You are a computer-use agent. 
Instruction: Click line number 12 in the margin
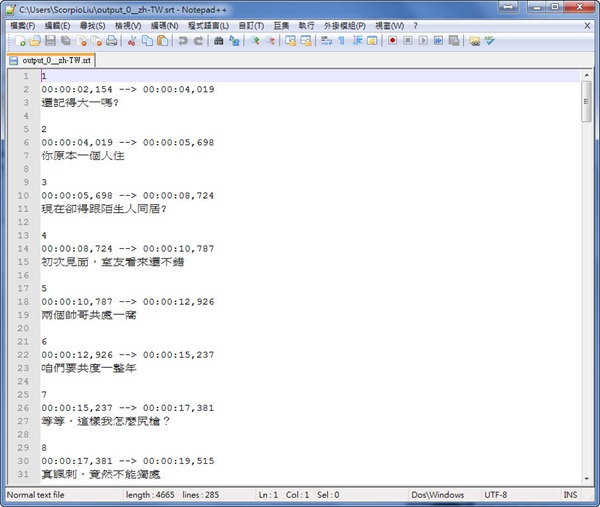pos(23,222)
